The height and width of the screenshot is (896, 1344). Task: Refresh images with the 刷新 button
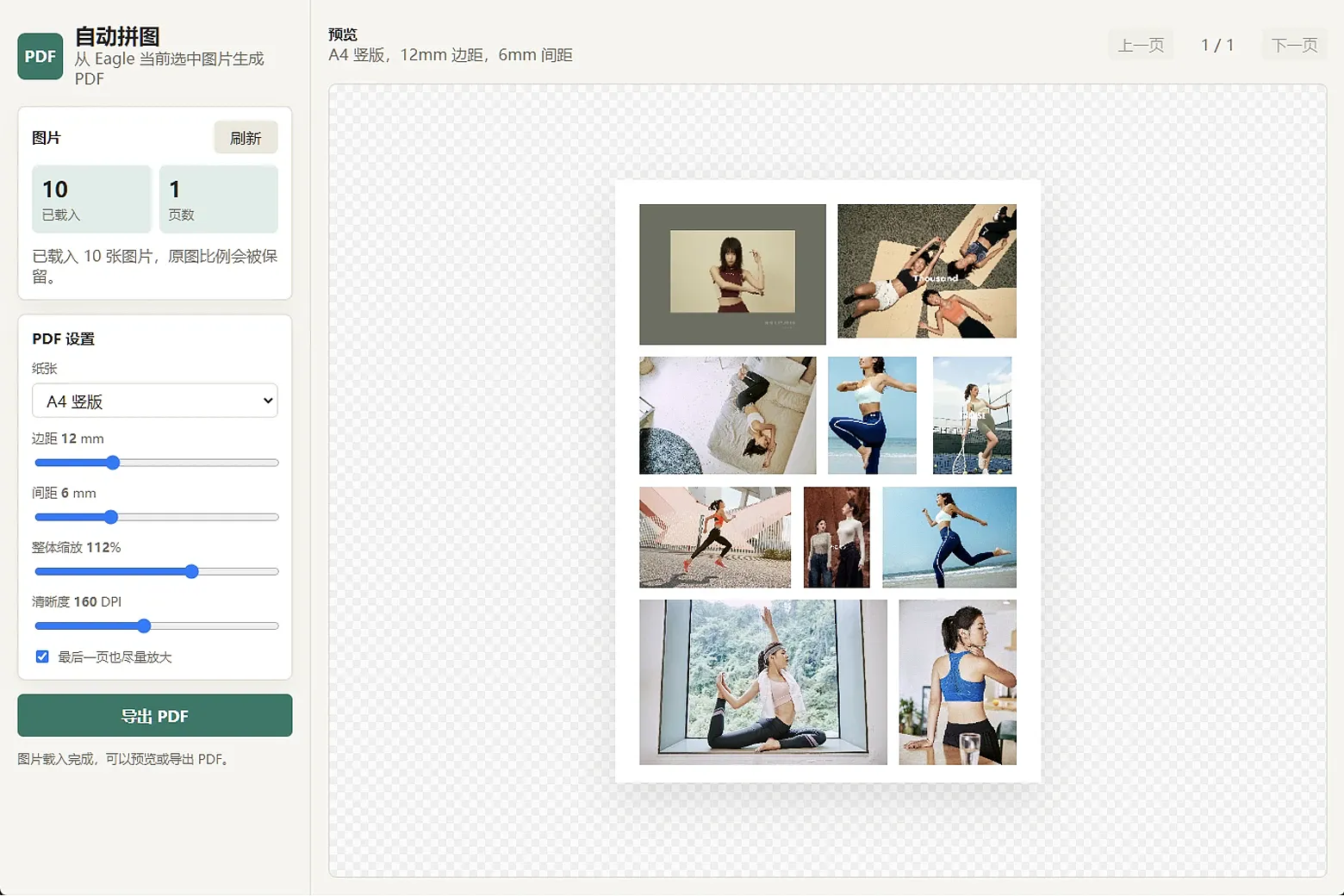pyautogui.click(x=246, y=138)
